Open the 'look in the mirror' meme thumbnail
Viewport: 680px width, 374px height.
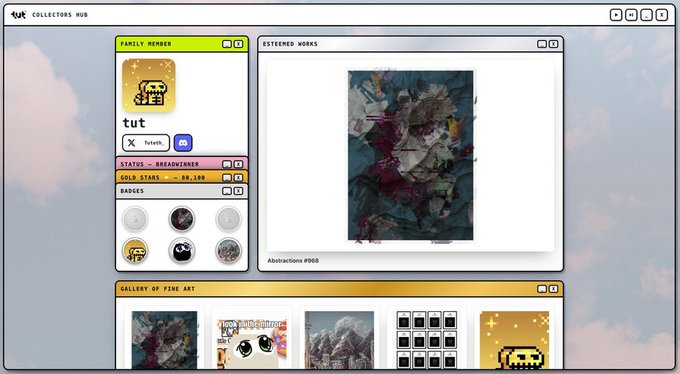[x=252, y=344]
